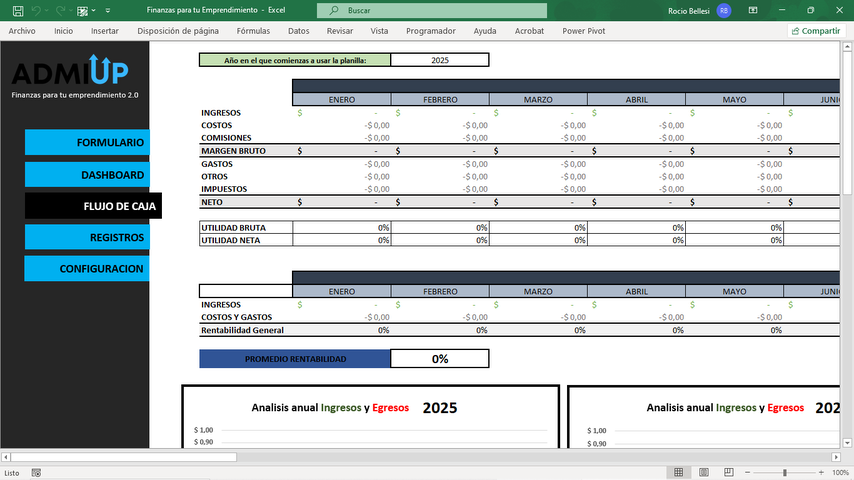854x480 pixels.
Task: Click the vertical scrollbar up arrow
Action: [847, 47]
